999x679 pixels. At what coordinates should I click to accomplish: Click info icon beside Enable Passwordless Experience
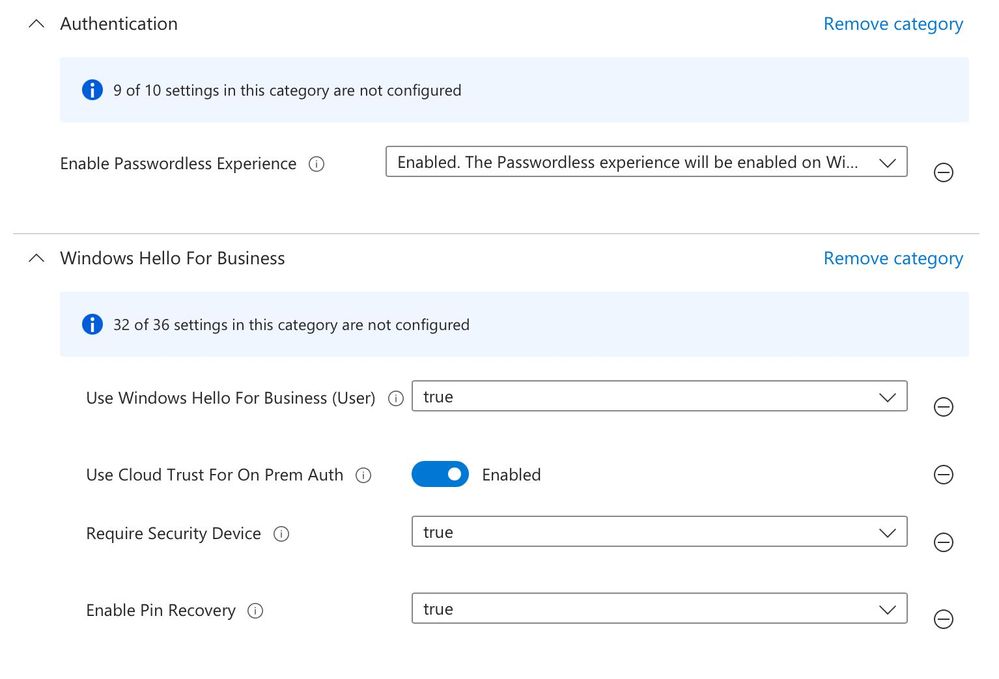tap(317, 164)
